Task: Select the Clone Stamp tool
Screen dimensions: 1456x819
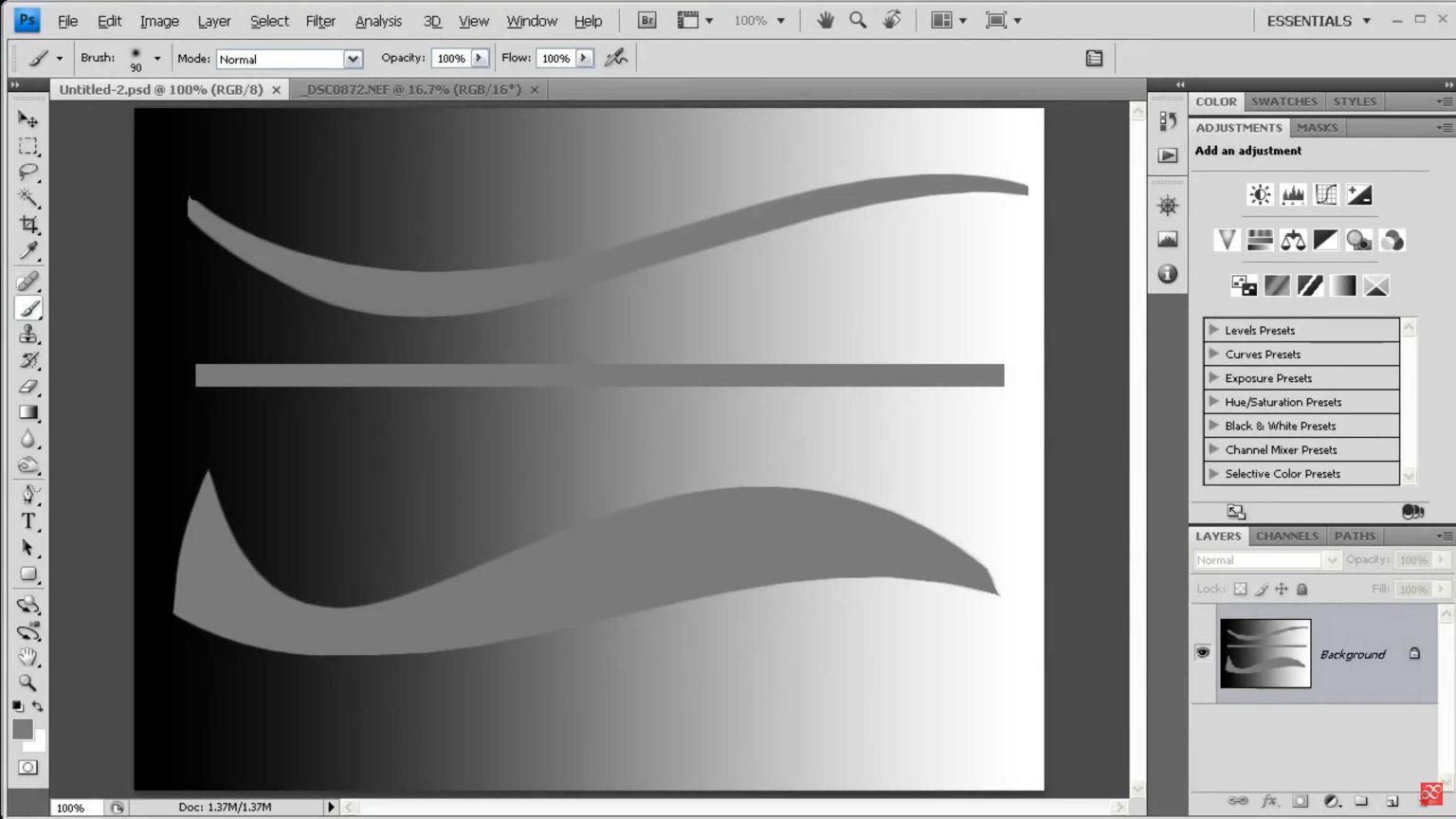Action: (x=27, y=334)
